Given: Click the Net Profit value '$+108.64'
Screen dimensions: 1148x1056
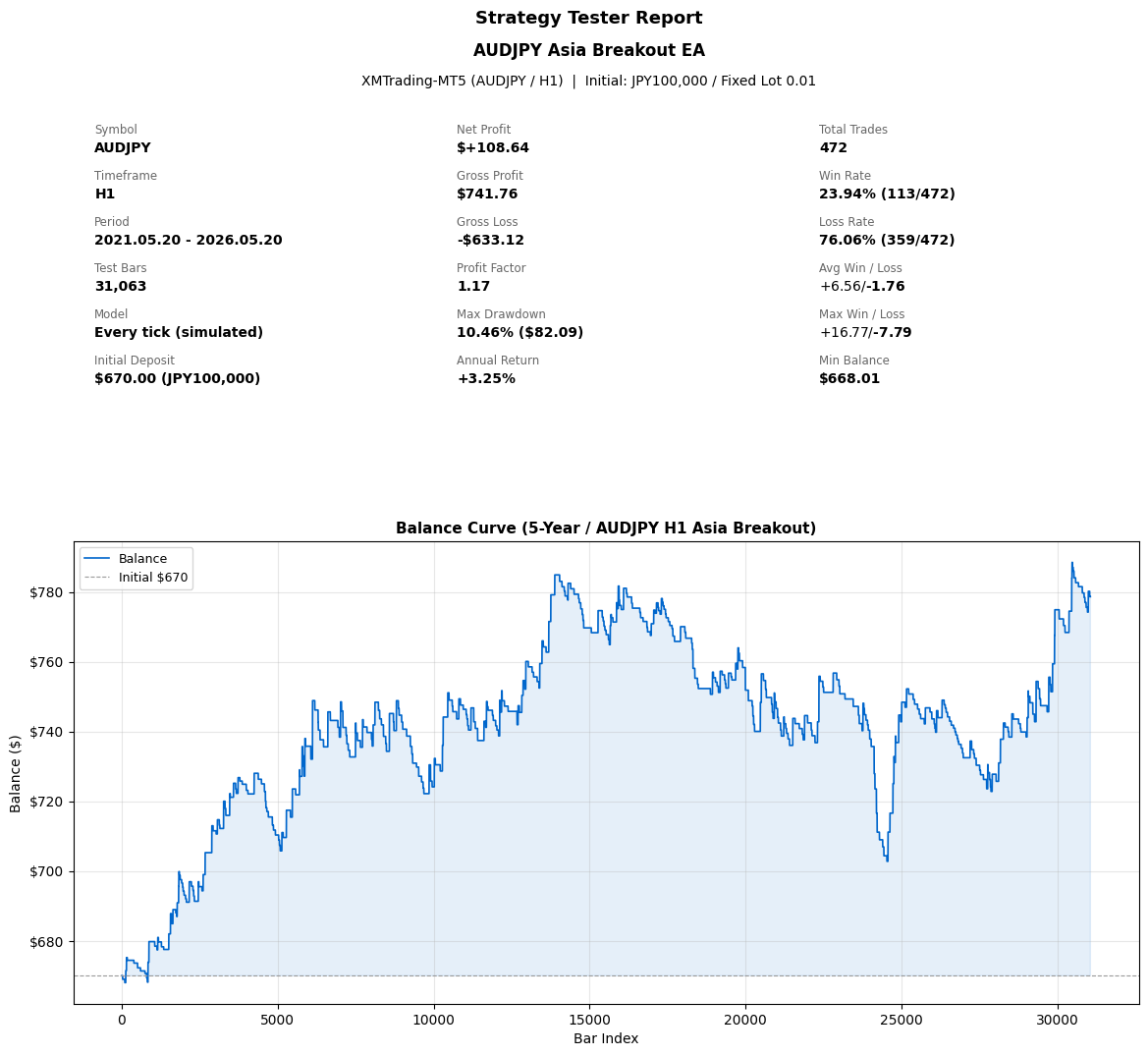Looking at the screenshot, I should coord(493,148).
